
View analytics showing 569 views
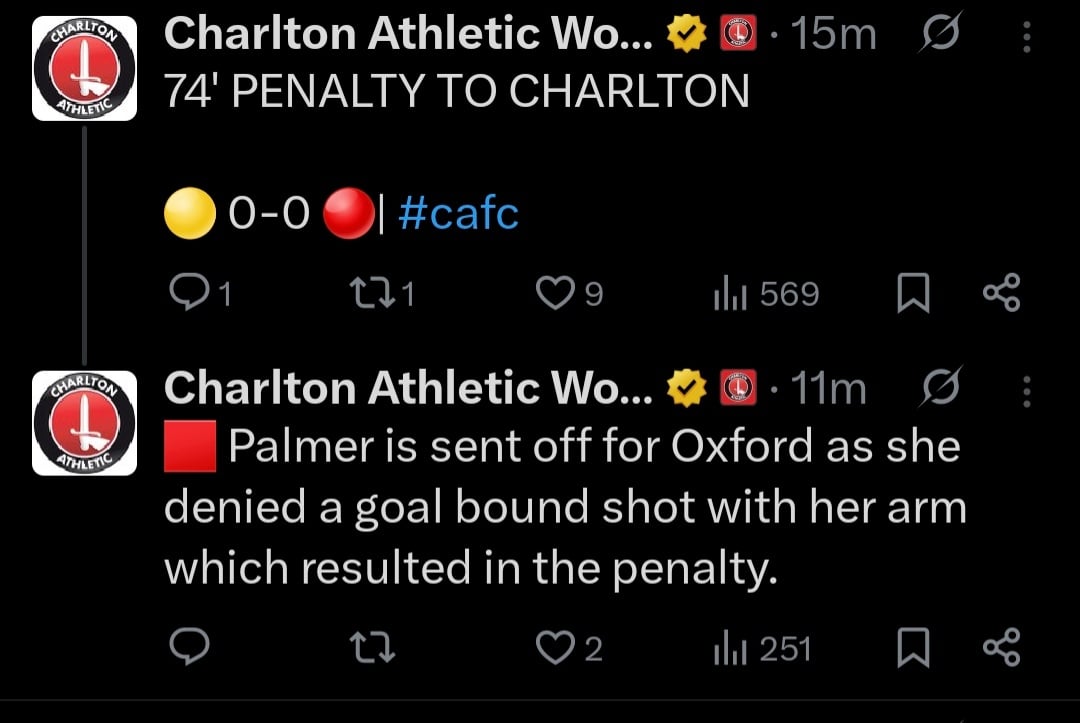(x=766, y=294)
